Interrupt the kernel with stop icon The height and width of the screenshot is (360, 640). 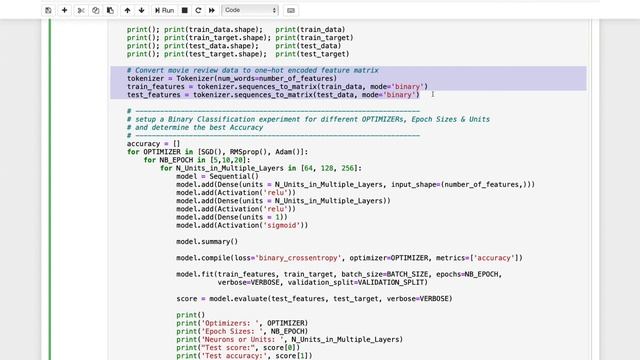(x=184, y=10)
